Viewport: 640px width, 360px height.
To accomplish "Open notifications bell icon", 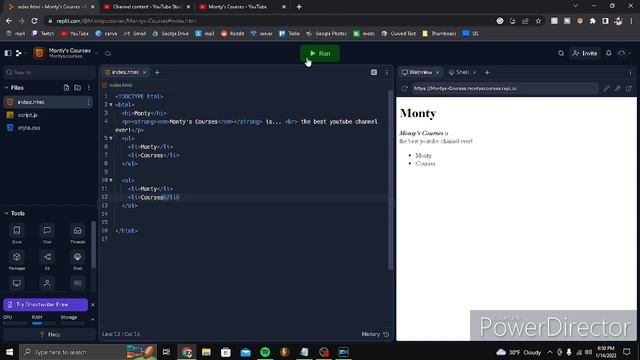I will (609, 53).
